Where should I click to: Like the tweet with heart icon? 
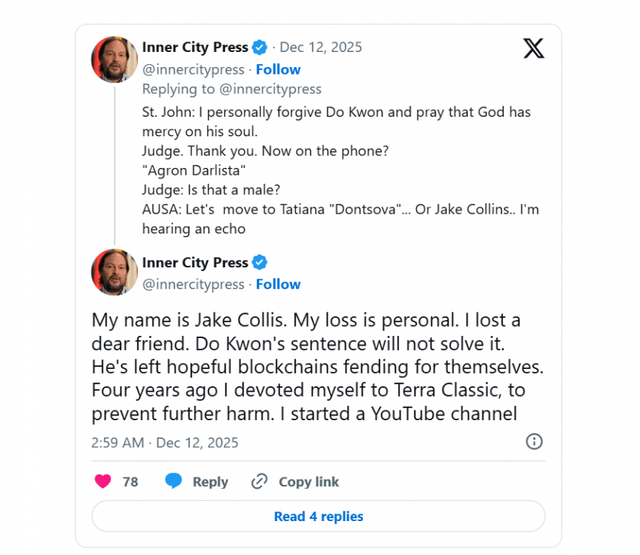(x=102, y=481)
